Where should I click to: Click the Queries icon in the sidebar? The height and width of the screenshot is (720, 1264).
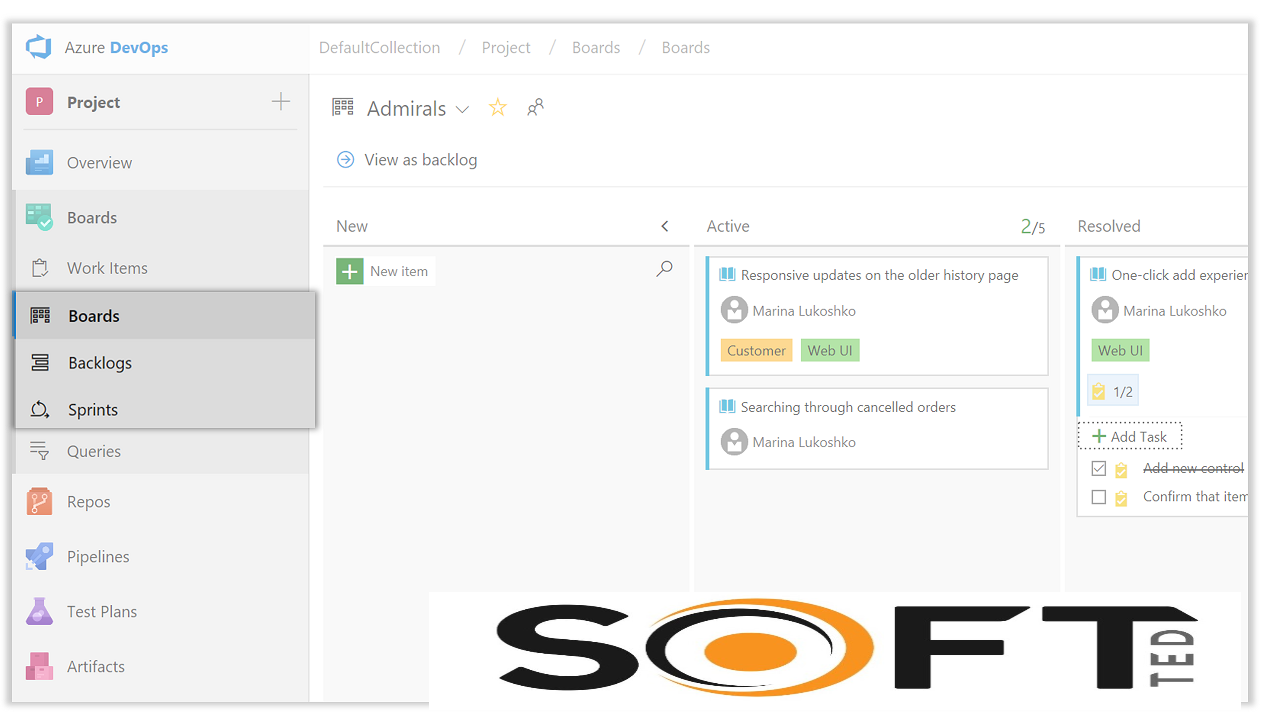[x=39, y=451]
